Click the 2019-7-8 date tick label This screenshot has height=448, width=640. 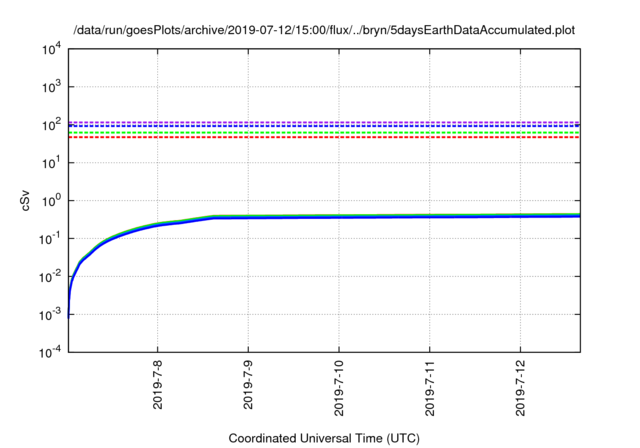click(x=158, y=384)
